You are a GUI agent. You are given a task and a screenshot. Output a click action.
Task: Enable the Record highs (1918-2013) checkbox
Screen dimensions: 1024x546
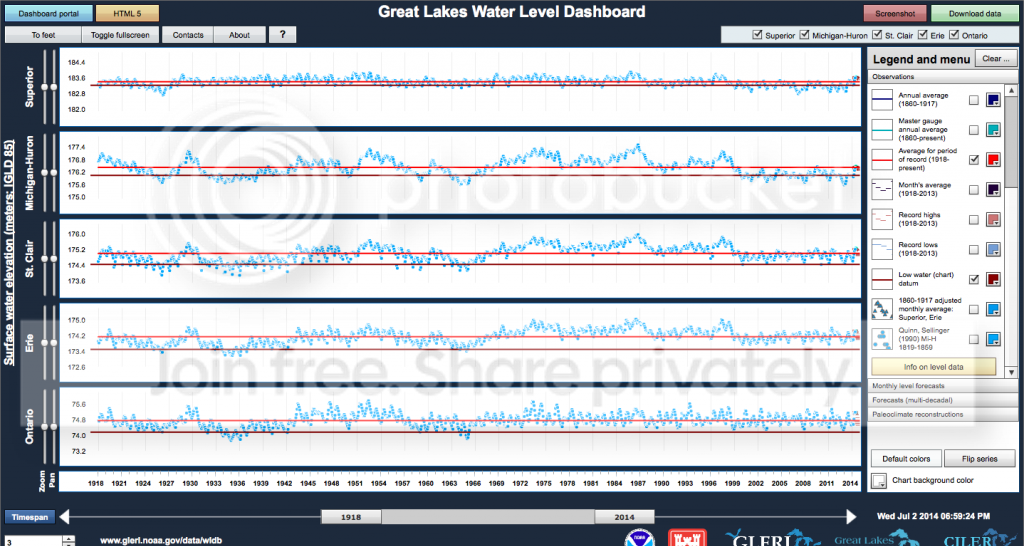pos(973,219)
